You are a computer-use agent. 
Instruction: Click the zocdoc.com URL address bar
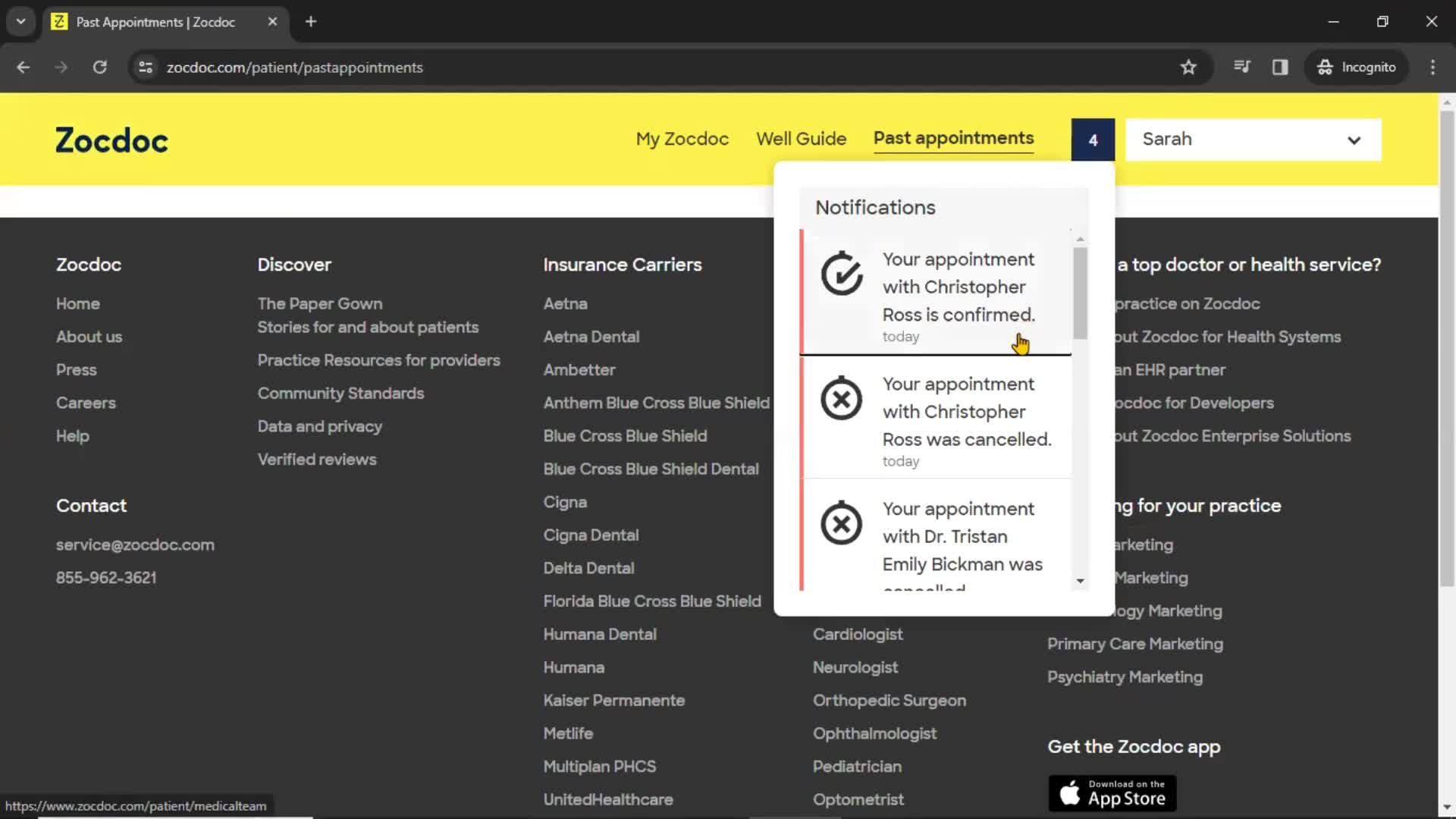(295, 67)
